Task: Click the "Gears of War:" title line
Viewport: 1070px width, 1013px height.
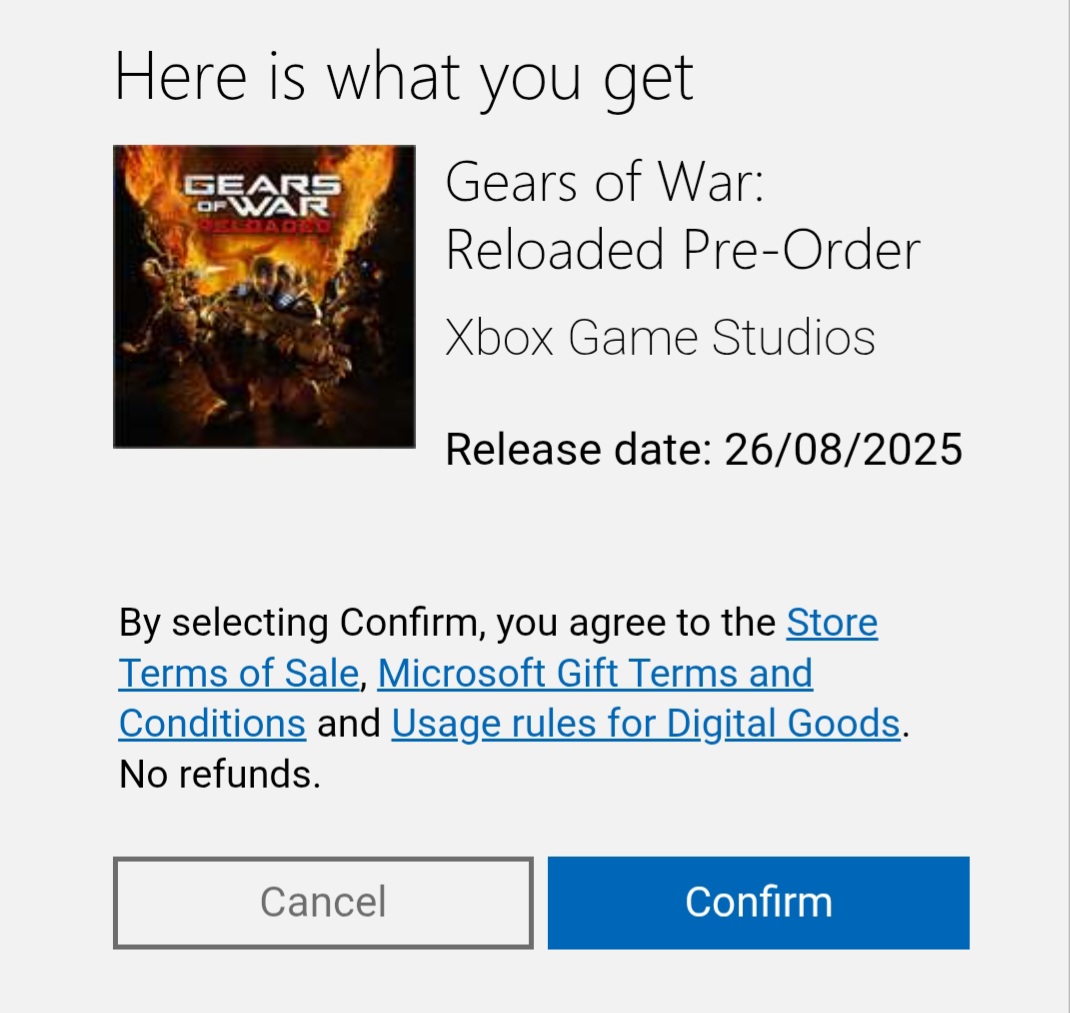Action: 604,184
